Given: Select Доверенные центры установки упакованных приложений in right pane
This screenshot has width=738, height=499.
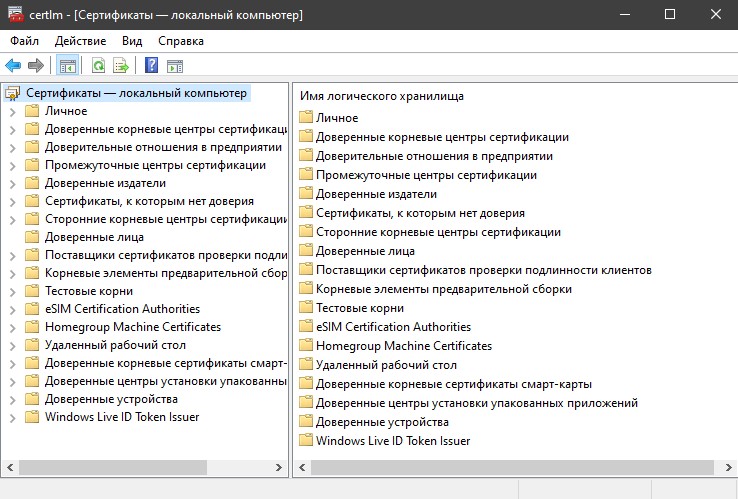Looking at the screenshot, I should [x=477, y=402].
